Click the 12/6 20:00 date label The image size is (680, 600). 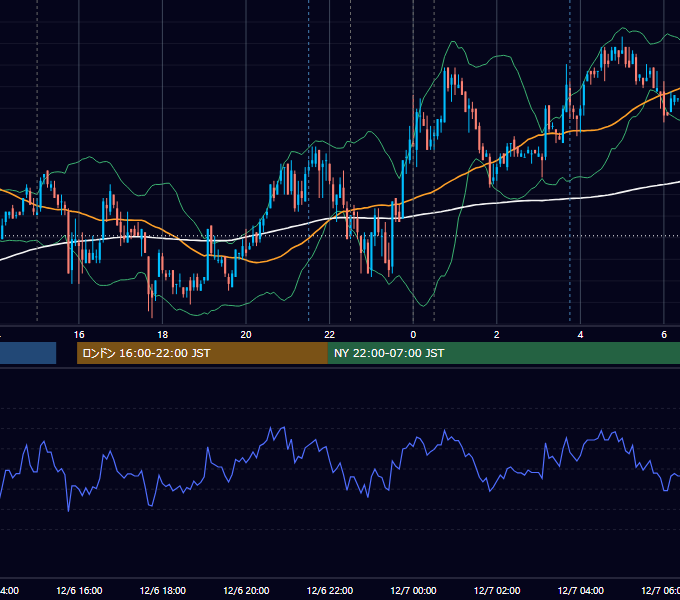coord(246,590)
